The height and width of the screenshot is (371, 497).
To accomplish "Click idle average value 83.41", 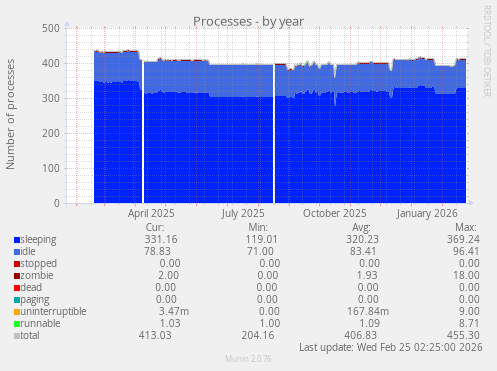I will (x=363, y=251).
